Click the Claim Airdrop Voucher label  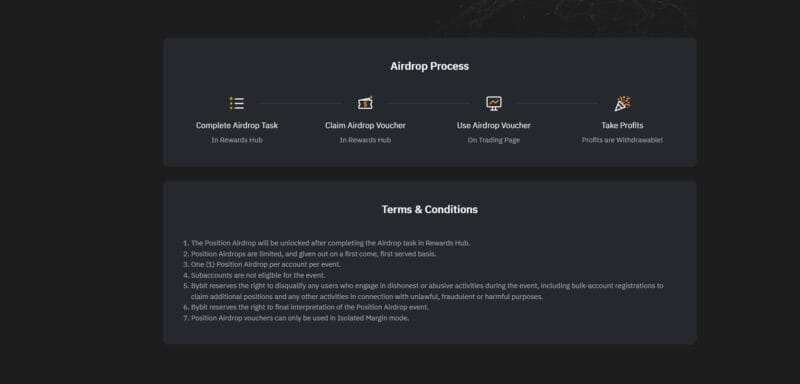tap(365, 125)
